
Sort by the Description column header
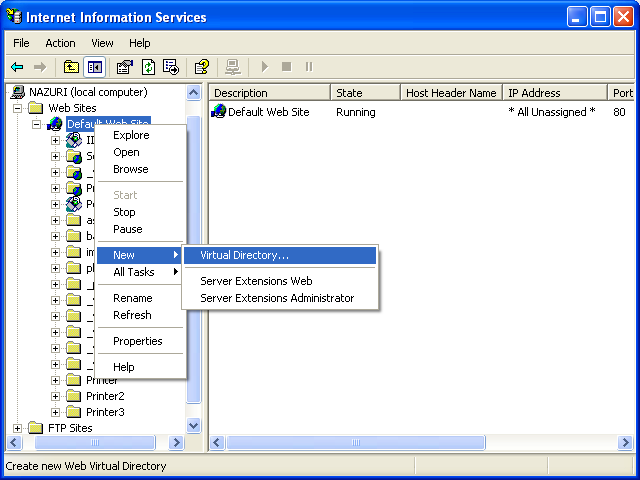270,93
